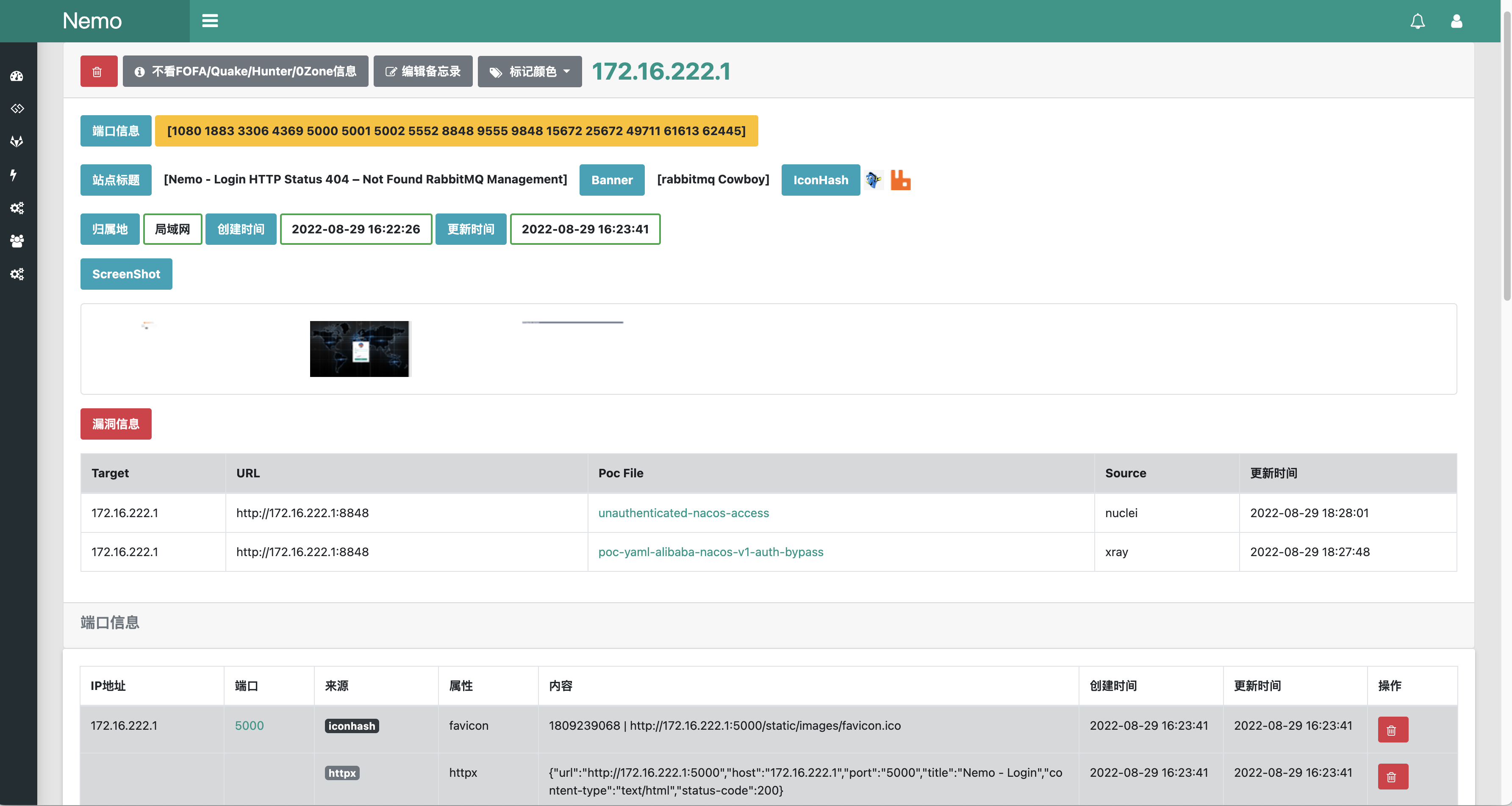1512x806 pixels.
Task: Open the notifications bell
Action: pos(1418,21)
